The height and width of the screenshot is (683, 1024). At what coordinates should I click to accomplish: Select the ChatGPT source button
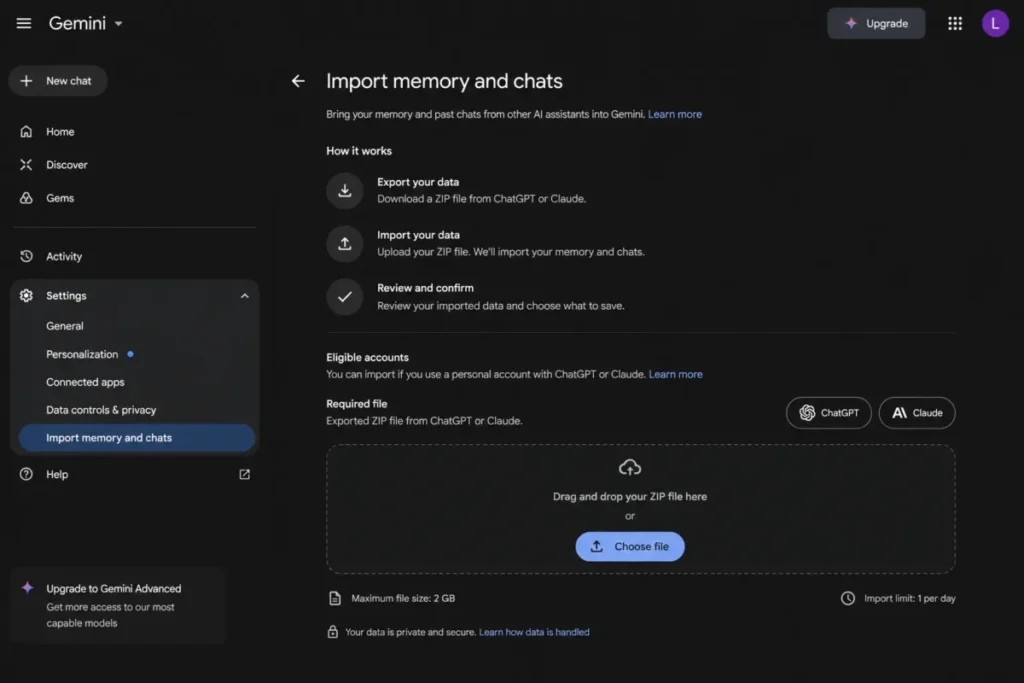click(828, 413)
